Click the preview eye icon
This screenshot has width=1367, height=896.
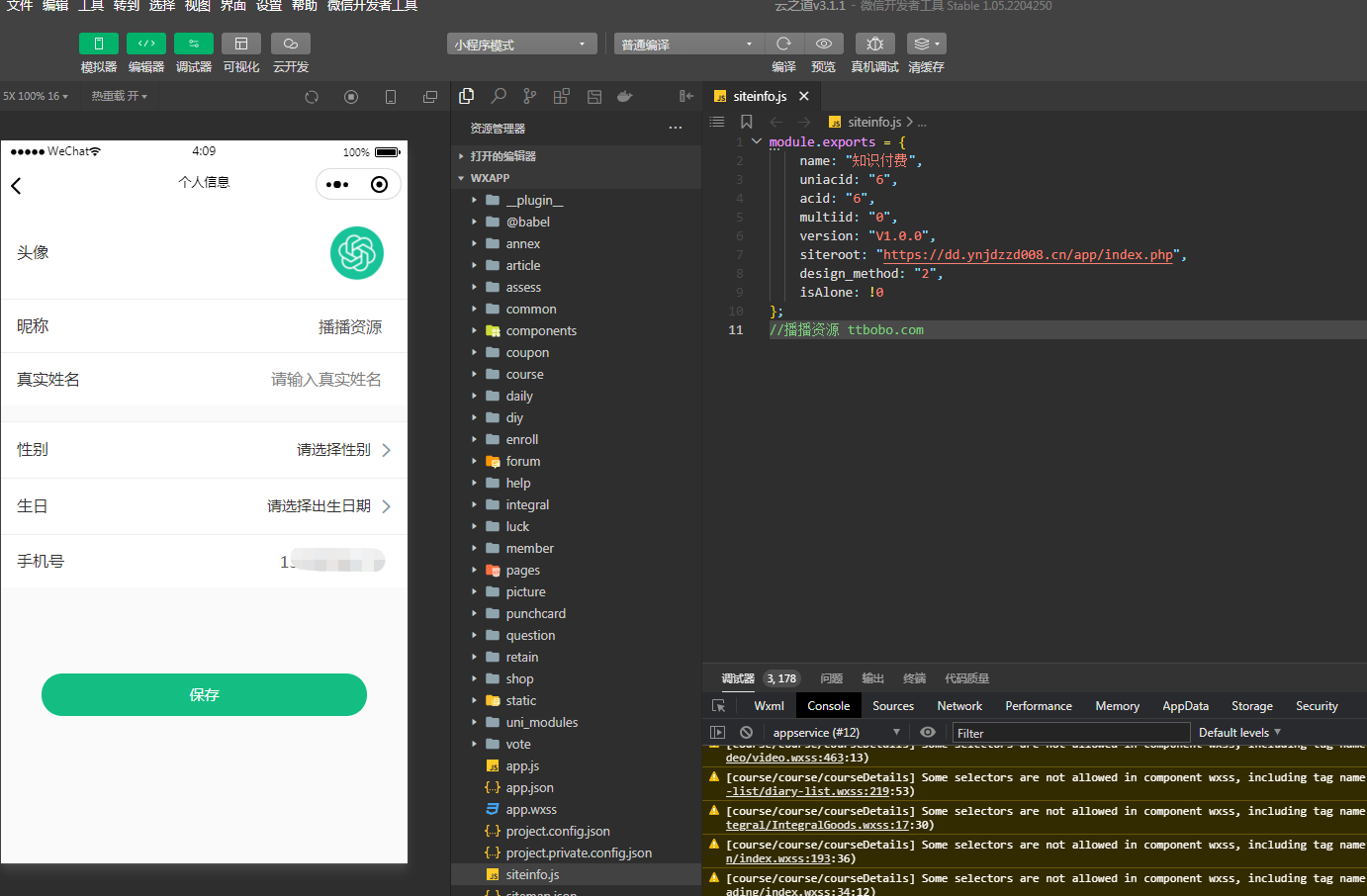pyautogui.click(x=823, y=44)
